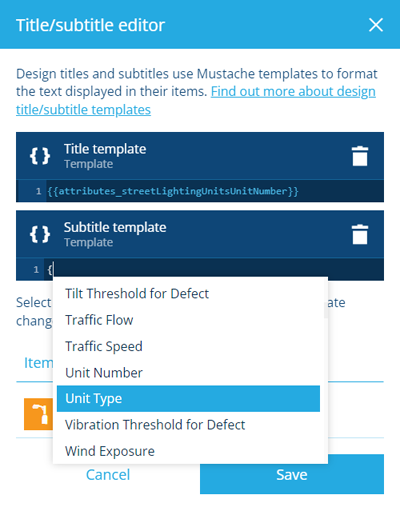400x511 pixels.
Task: Click the orange street light item icon
Action: point(38,414)
